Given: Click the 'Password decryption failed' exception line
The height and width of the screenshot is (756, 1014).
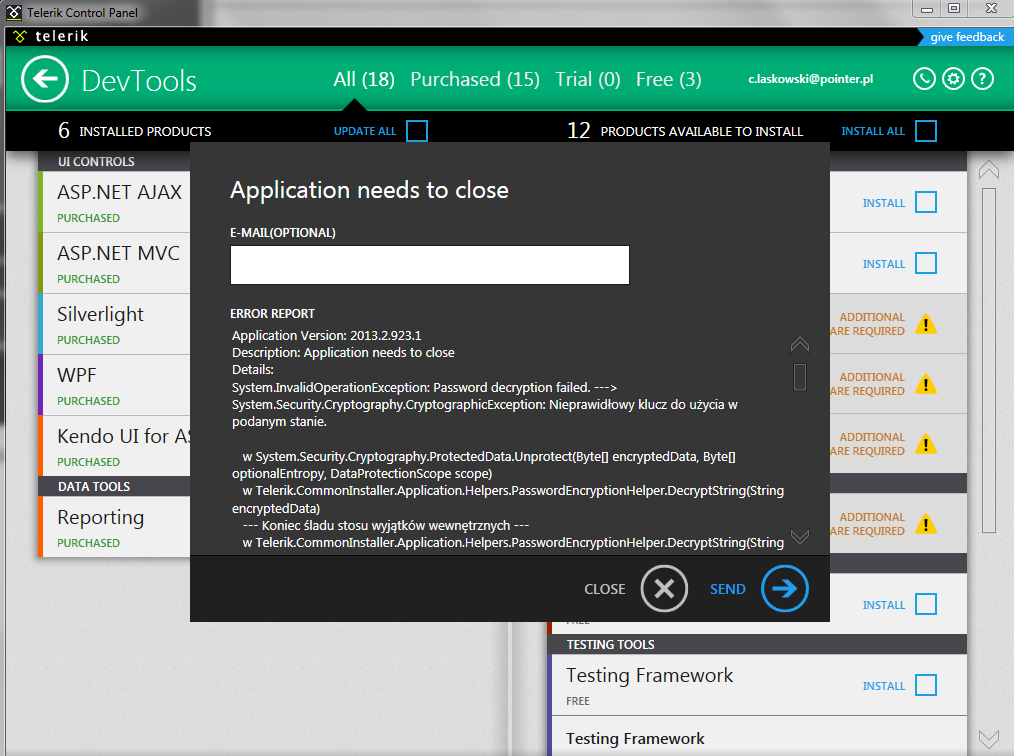Looking at the screenshot, I should 424,387.
